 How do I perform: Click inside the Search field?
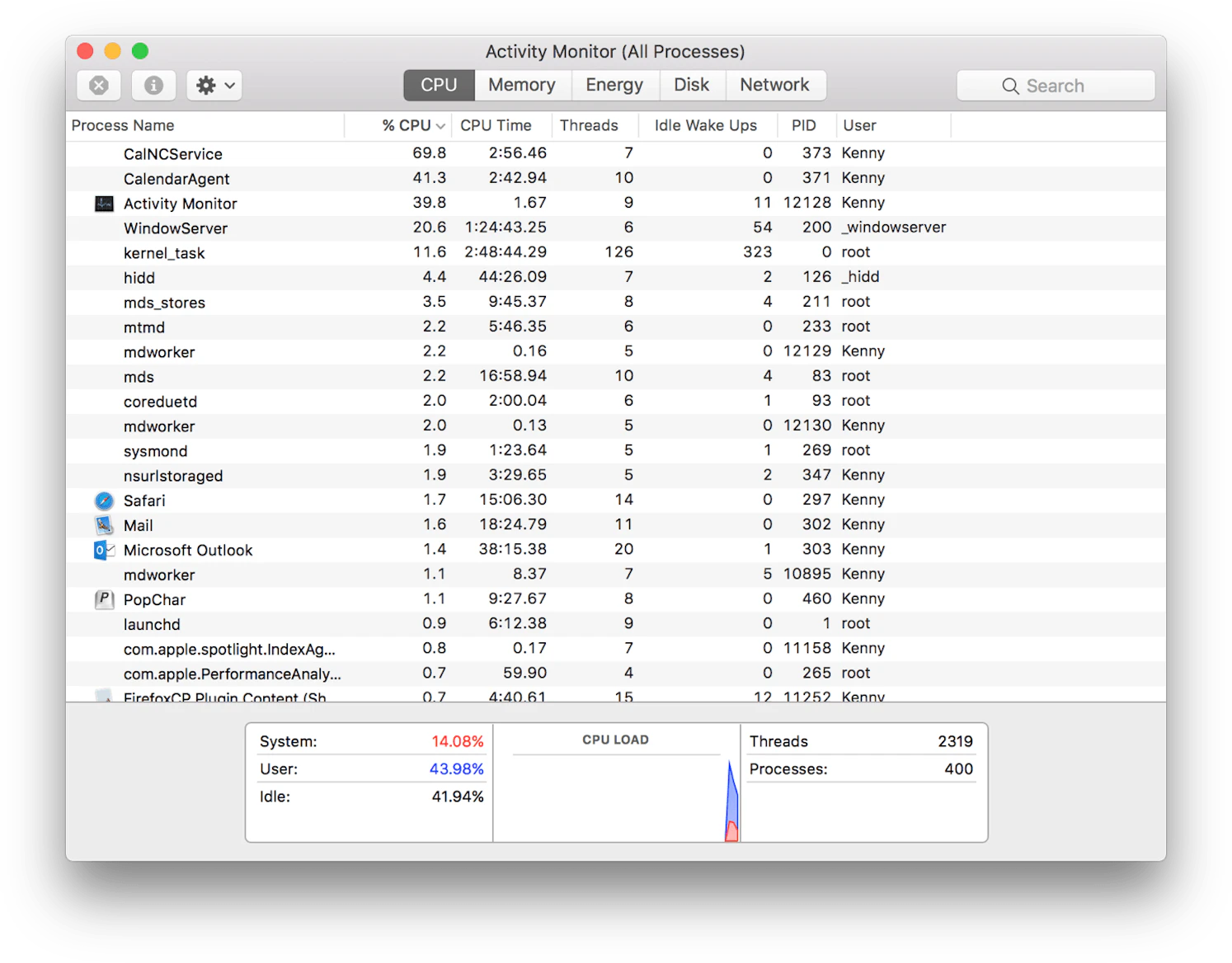[x=1064, y=85]
